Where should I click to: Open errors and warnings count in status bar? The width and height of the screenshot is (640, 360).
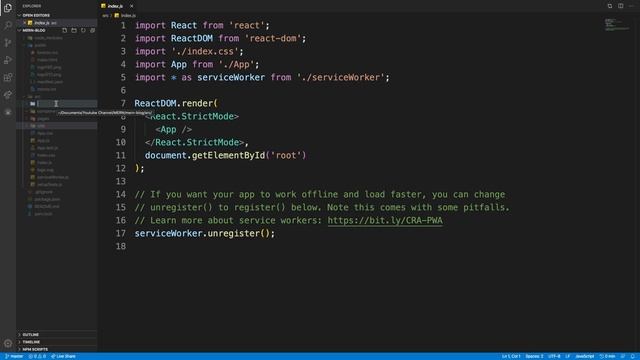(37, 356)
